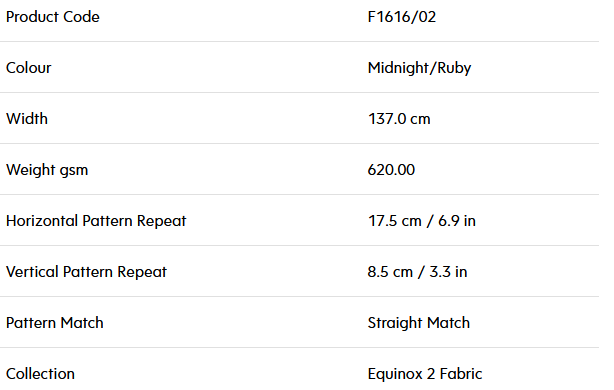Viewport: 614px width, 390px height.
Task: Click the 6.9 in measurement text
Action: tap(457, 221)
